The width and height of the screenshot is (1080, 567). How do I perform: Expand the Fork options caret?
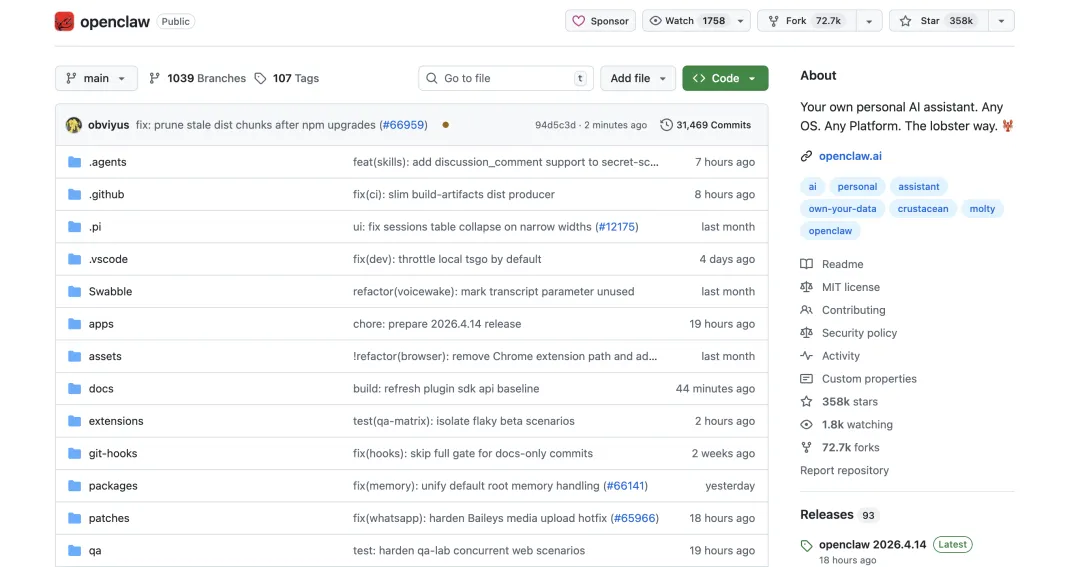click(868, 21)
